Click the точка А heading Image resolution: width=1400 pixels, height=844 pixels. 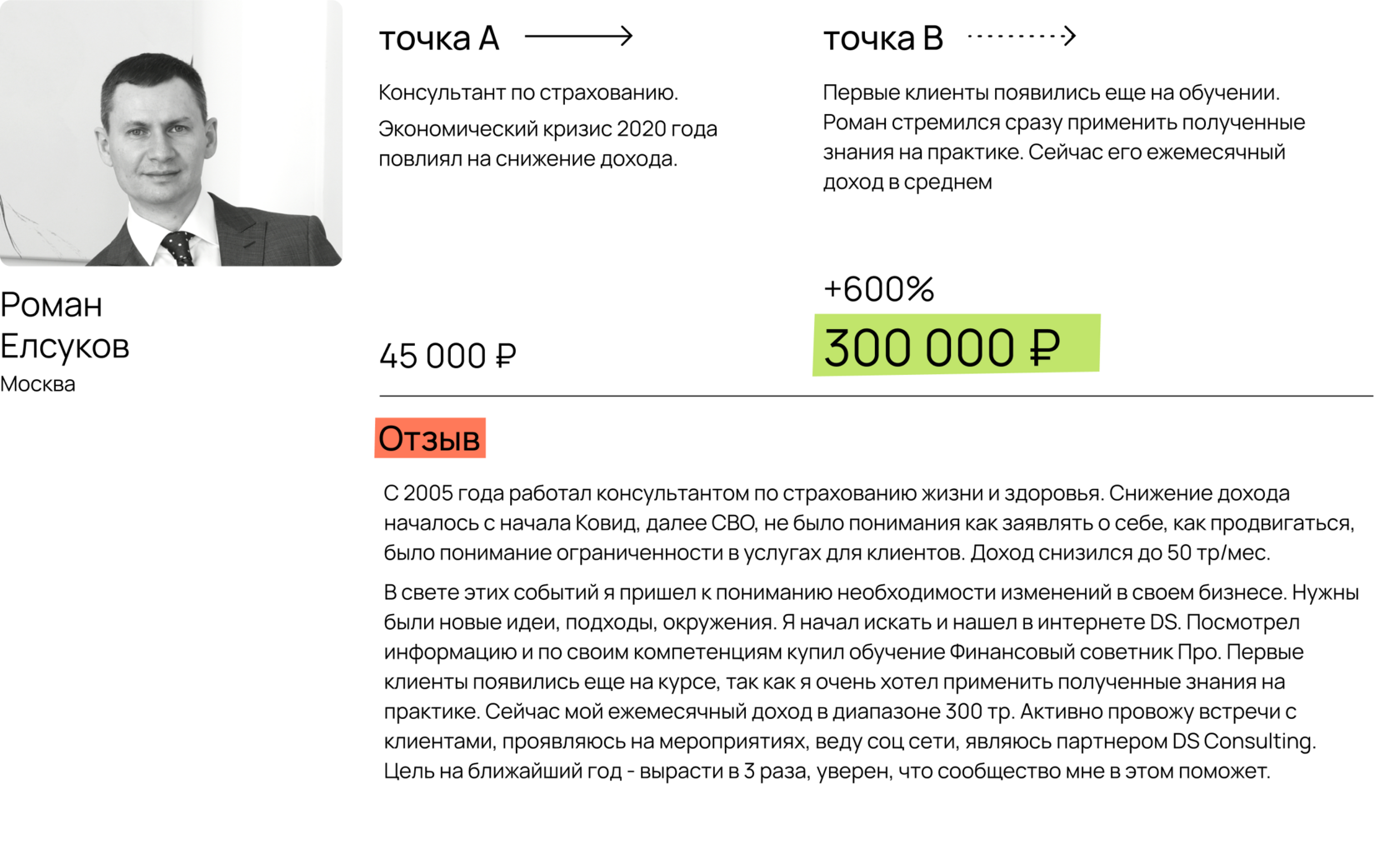(x=439, y=38)
